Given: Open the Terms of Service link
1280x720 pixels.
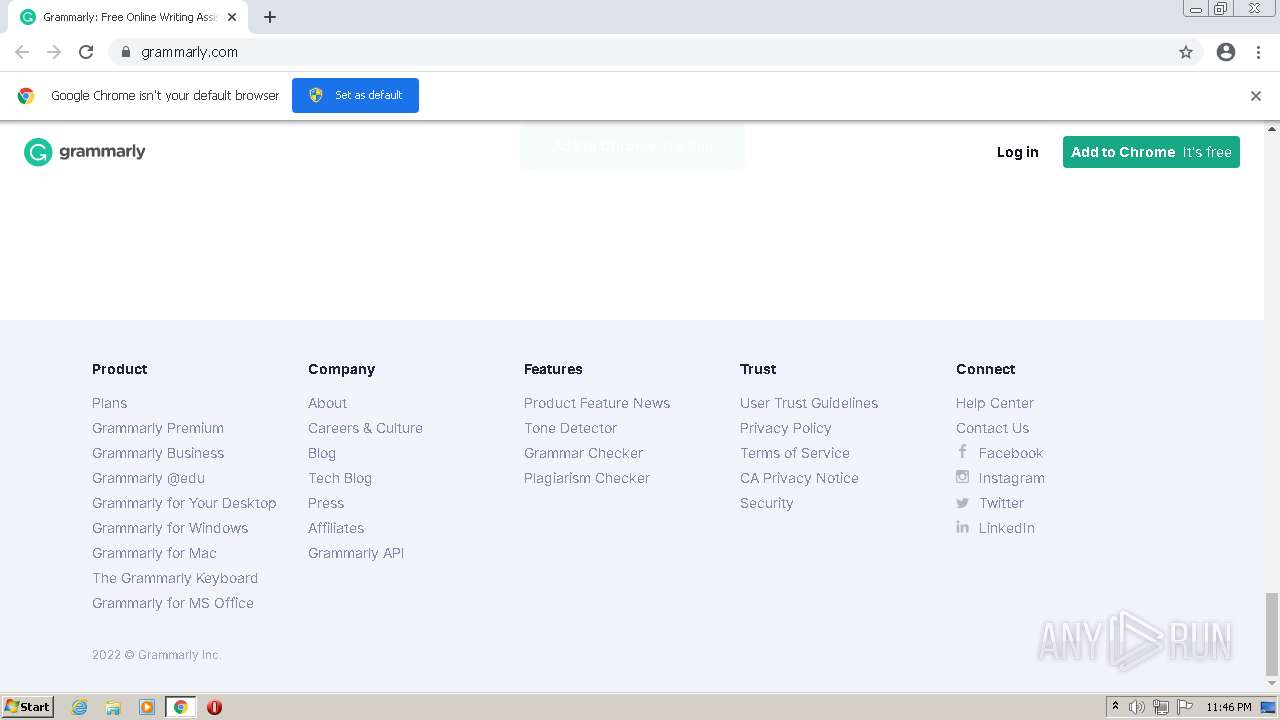Looking at the screenshot, I should [795, 453].
